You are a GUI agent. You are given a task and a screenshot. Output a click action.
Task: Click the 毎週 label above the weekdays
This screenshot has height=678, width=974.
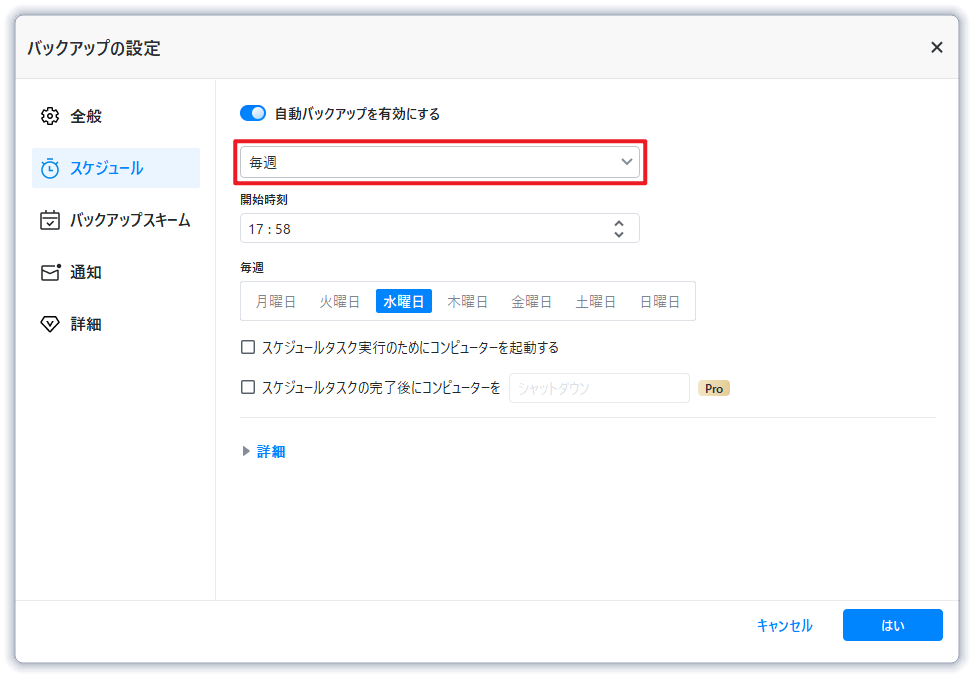pyautogui.click(x=252, y=267)
